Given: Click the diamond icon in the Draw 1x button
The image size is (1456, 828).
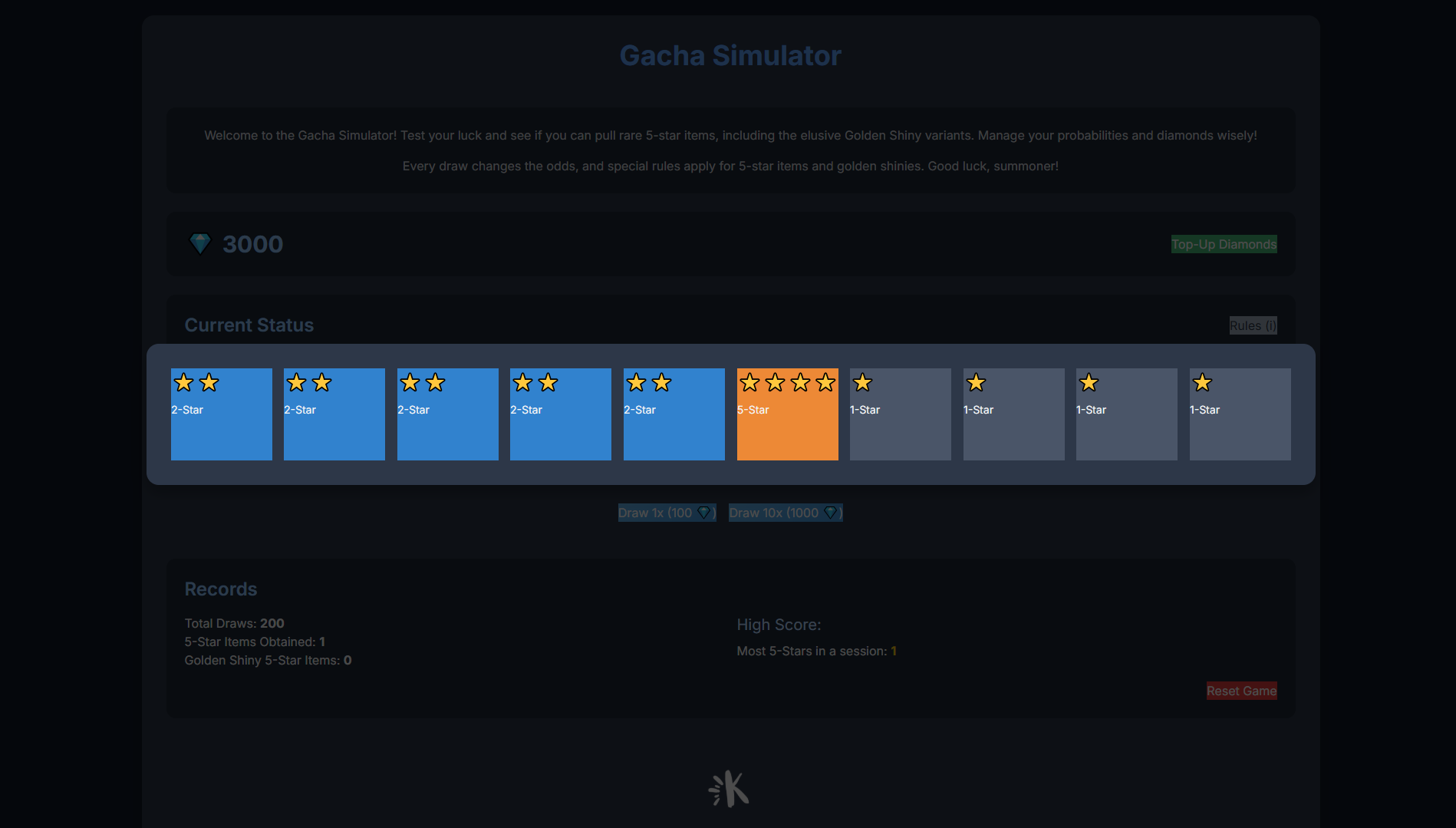Looking at the screenshot, I should click(703, 513).
